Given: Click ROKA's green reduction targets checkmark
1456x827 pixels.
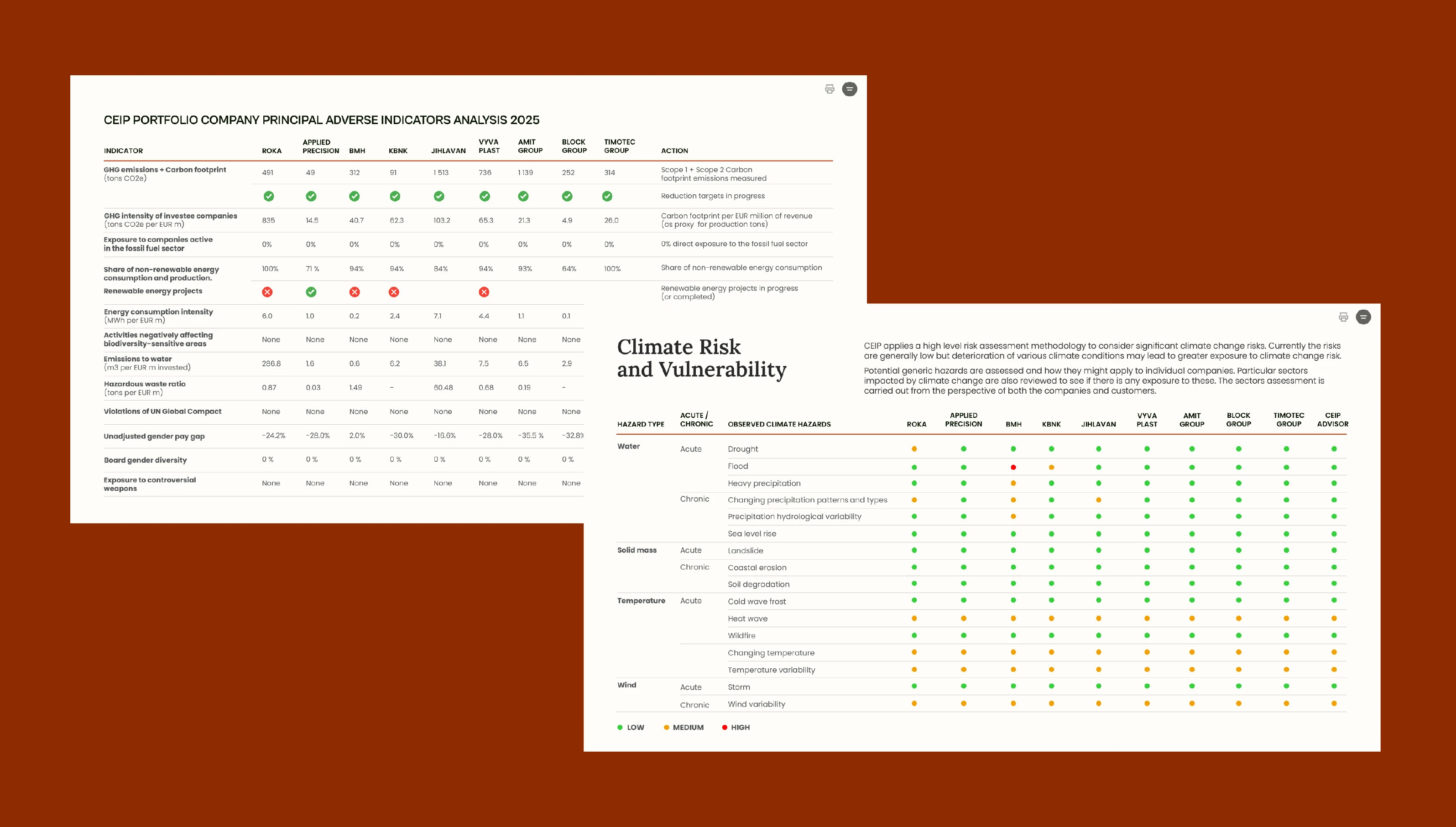Looking at the screenshot, I should [x=269, y=196].
